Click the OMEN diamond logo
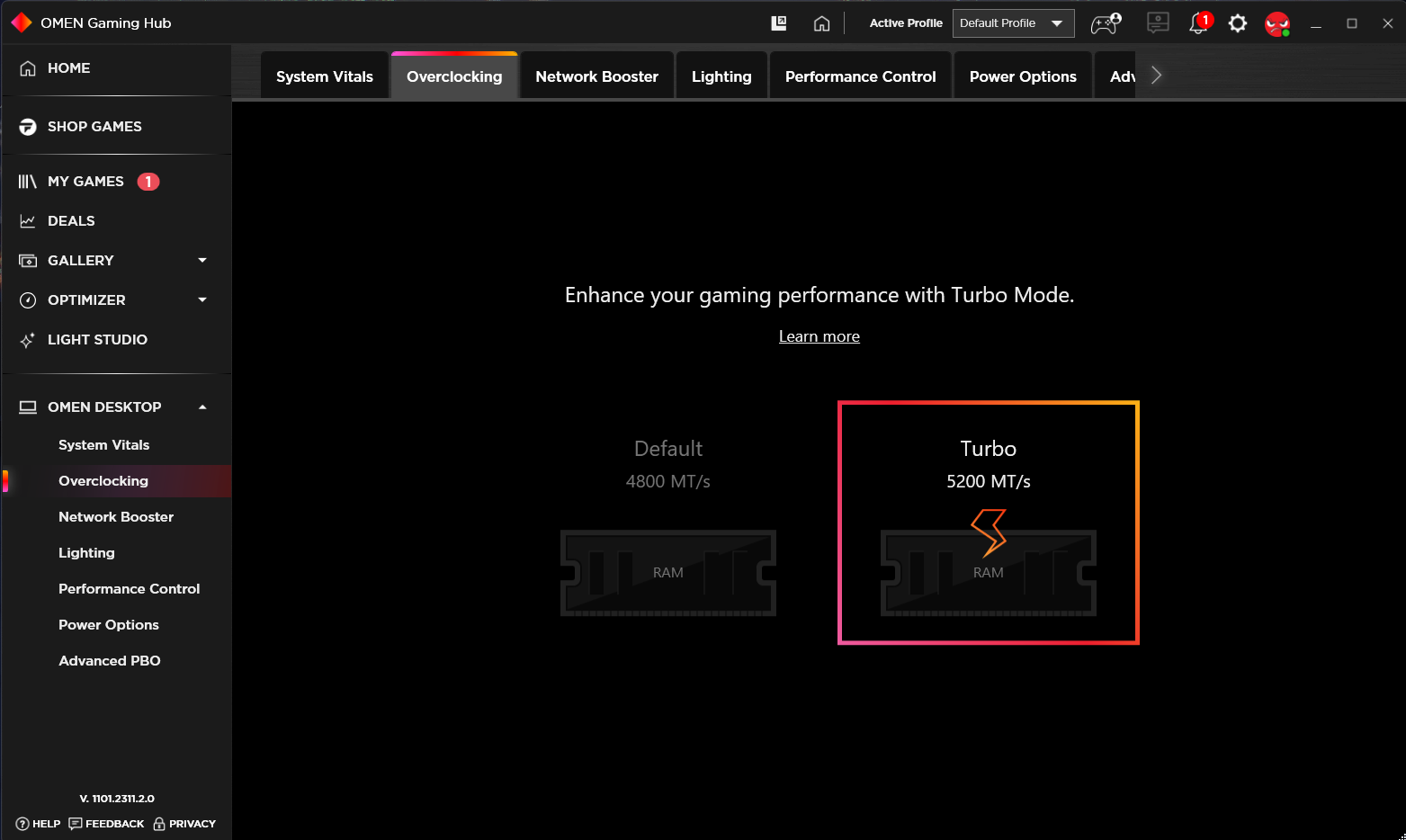This screenshot has height=840, width=1406. [22, 22]
